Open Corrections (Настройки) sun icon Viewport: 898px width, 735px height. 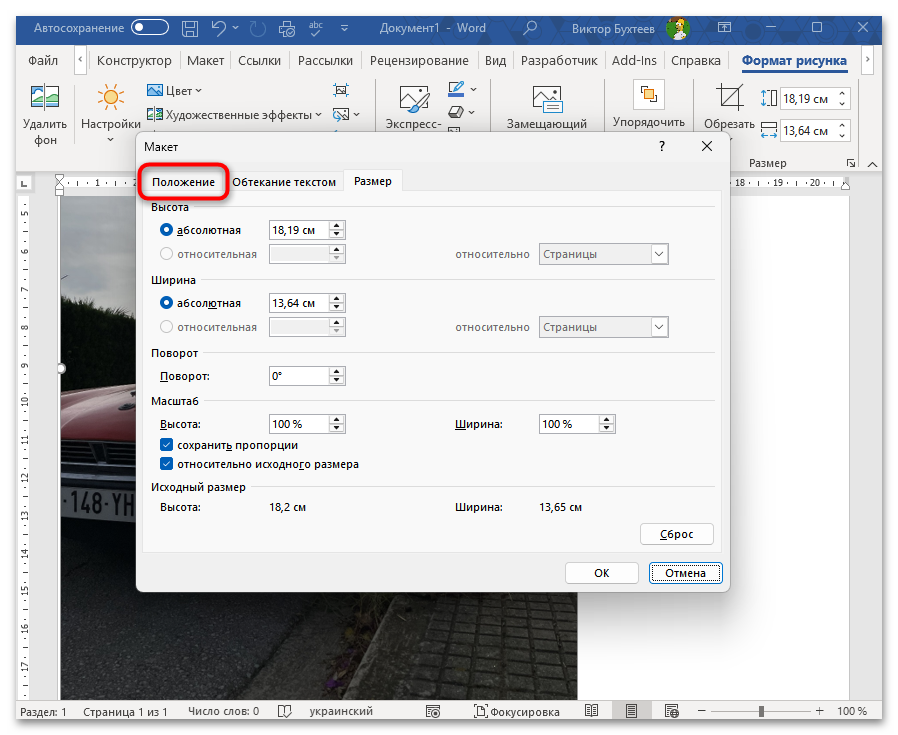pos(111,97)
